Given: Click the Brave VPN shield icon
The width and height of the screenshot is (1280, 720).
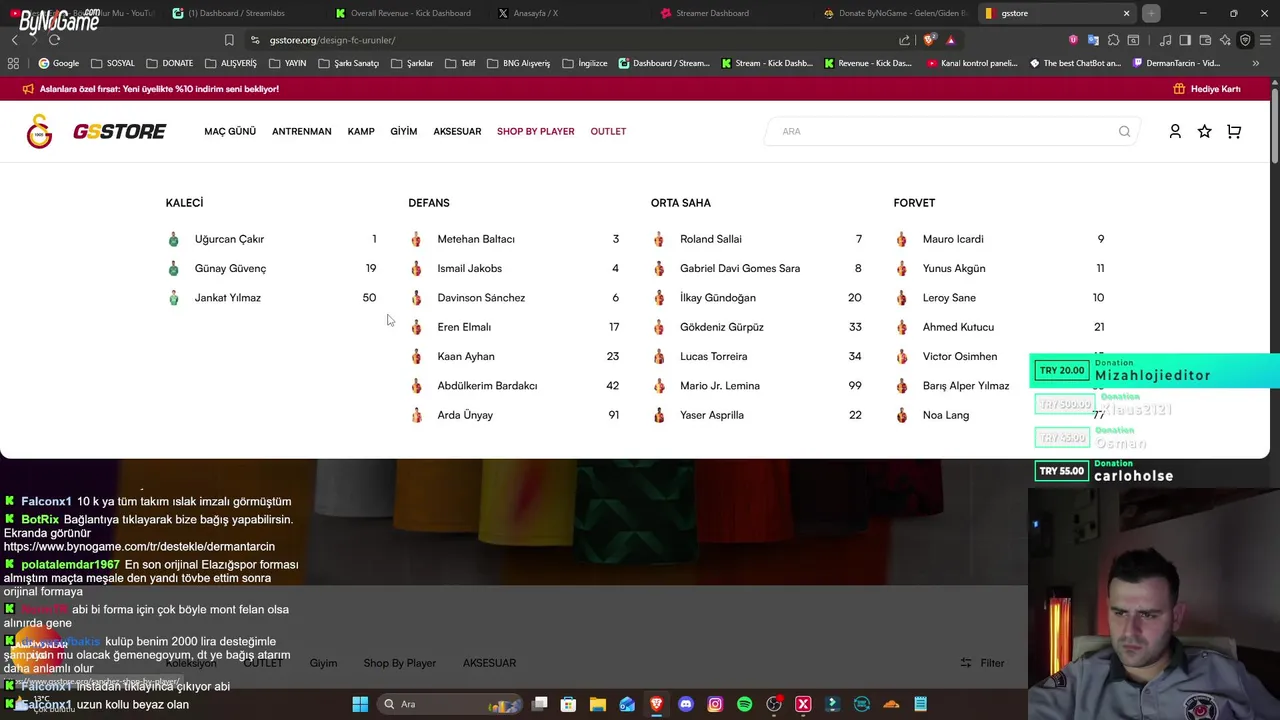Looking at the screenshot, I should point(1245,40).
